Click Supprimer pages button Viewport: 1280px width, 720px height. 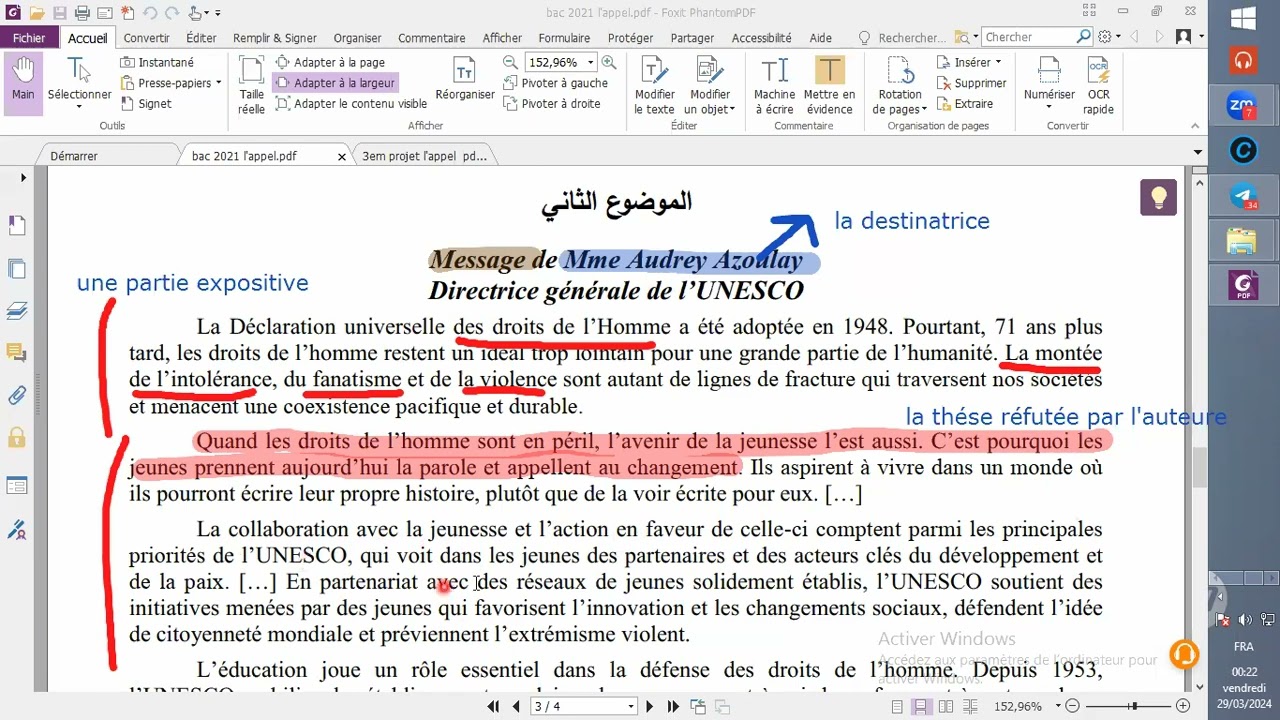point(972,83)
